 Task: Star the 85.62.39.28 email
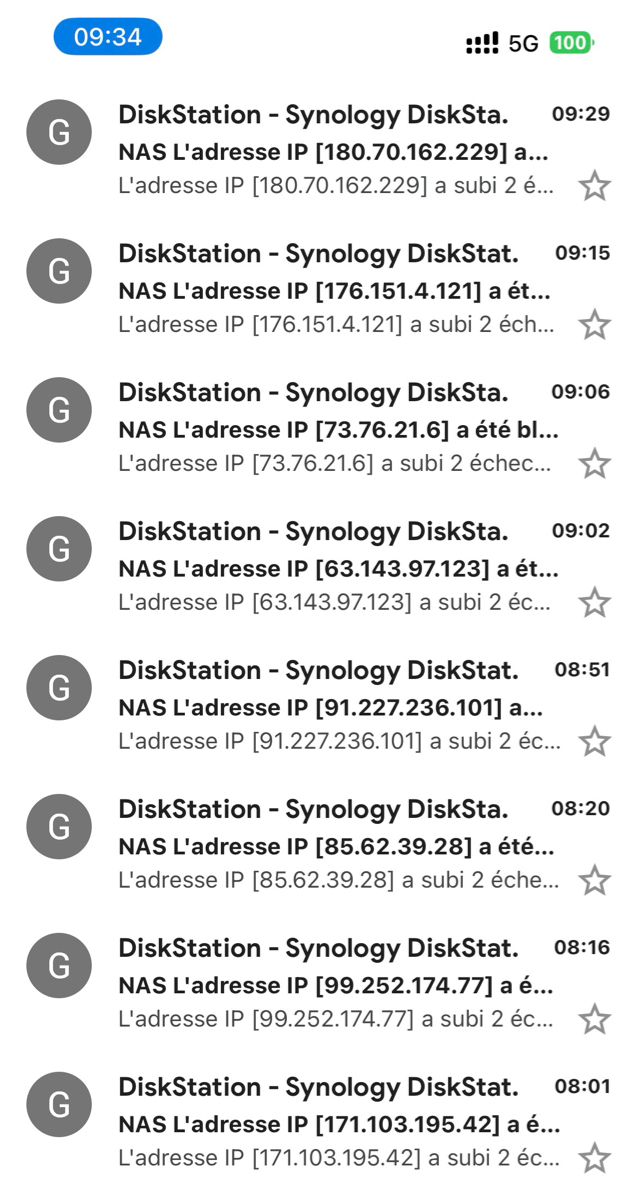click(x=595, y=881)
